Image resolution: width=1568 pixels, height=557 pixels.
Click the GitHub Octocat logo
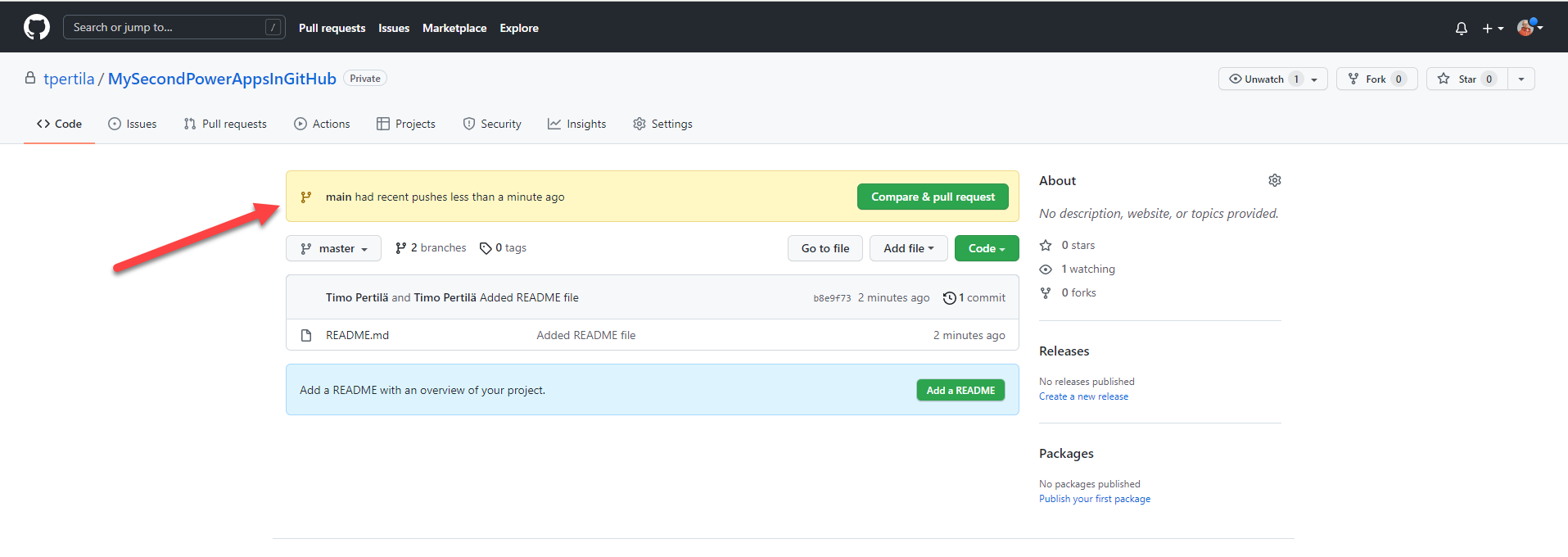click(37, 27)
